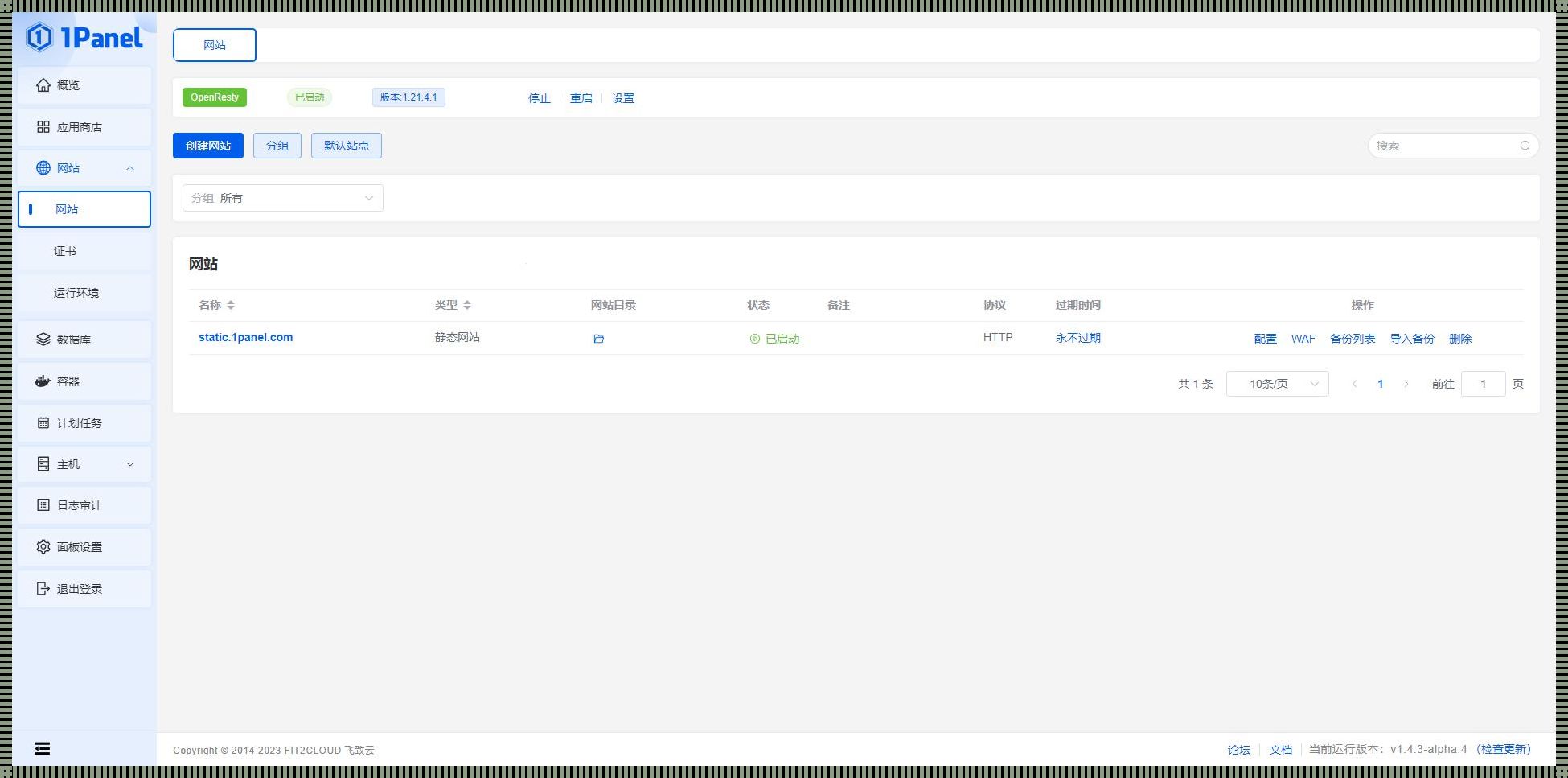Click 检查更新 in footer

(x=1504, y=749)
